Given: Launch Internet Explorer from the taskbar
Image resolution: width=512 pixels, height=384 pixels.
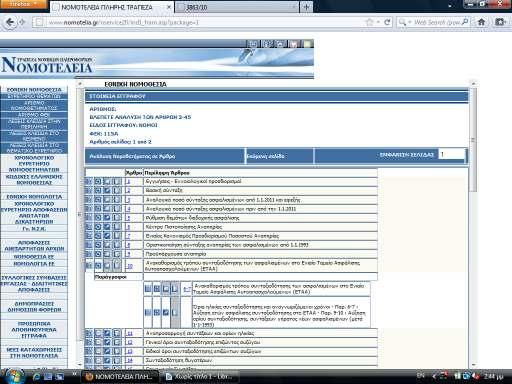Looking at the screenshot, I should click(x=37, y=377).
